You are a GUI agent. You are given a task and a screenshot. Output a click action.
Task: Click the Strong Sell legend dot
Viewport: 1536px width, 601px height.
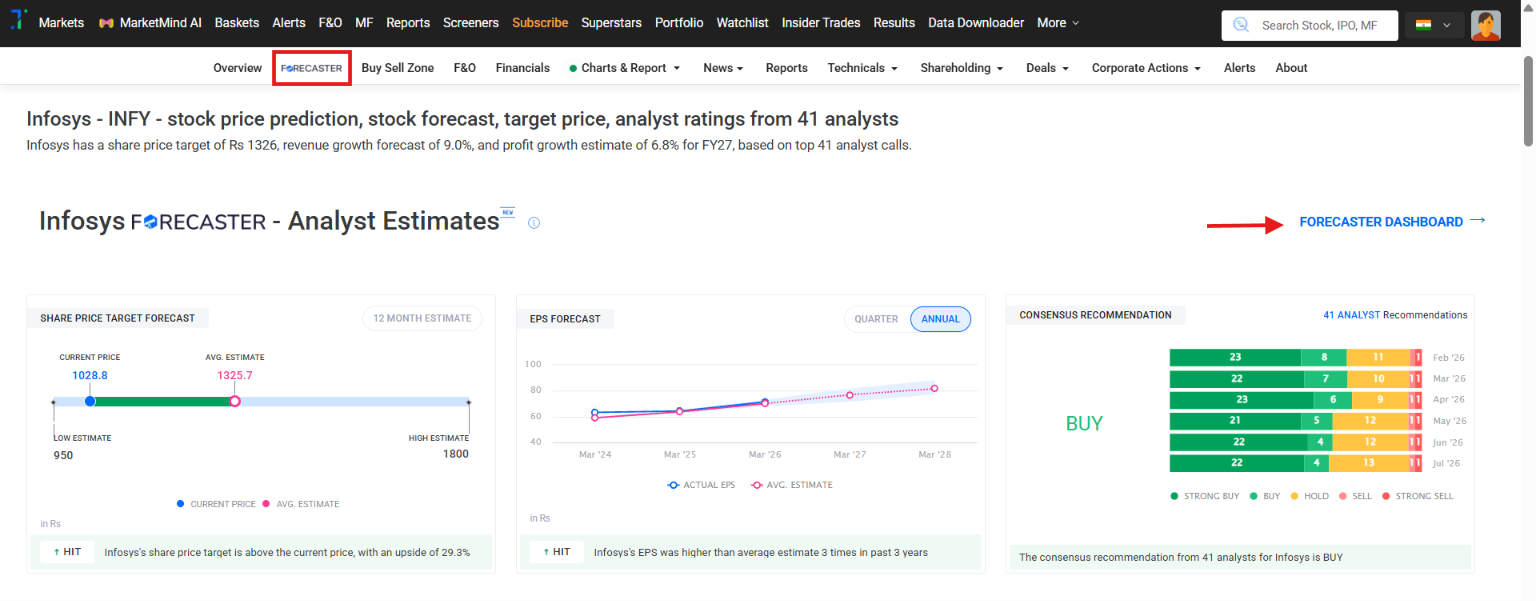(x=1386, y=496)
